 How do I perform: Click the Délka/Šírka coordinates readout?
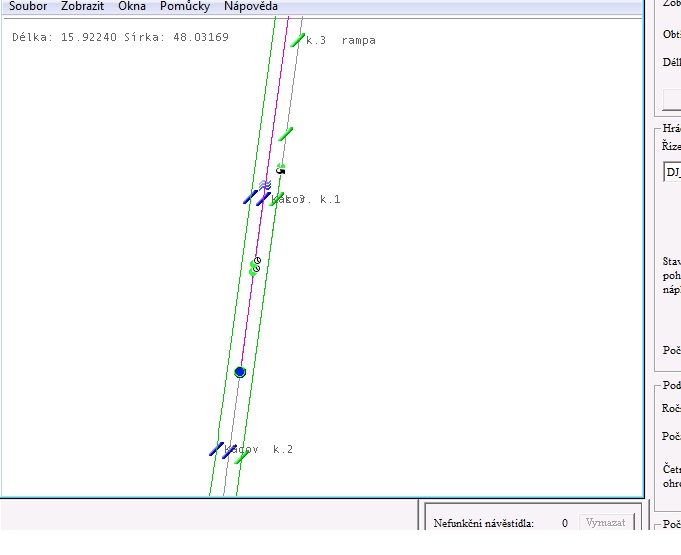(120, 38)
